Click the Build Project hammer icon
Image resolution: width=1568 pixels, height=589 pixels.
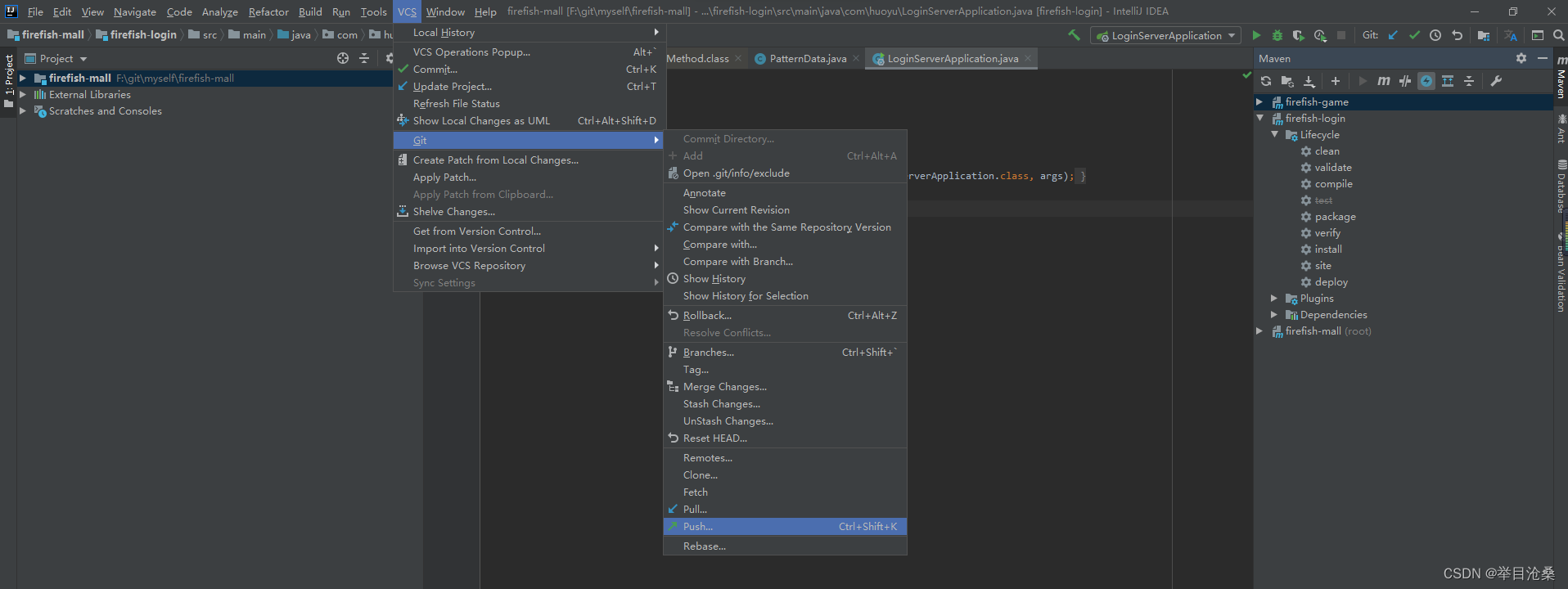pyautogui.click(x=1074, y=35)
